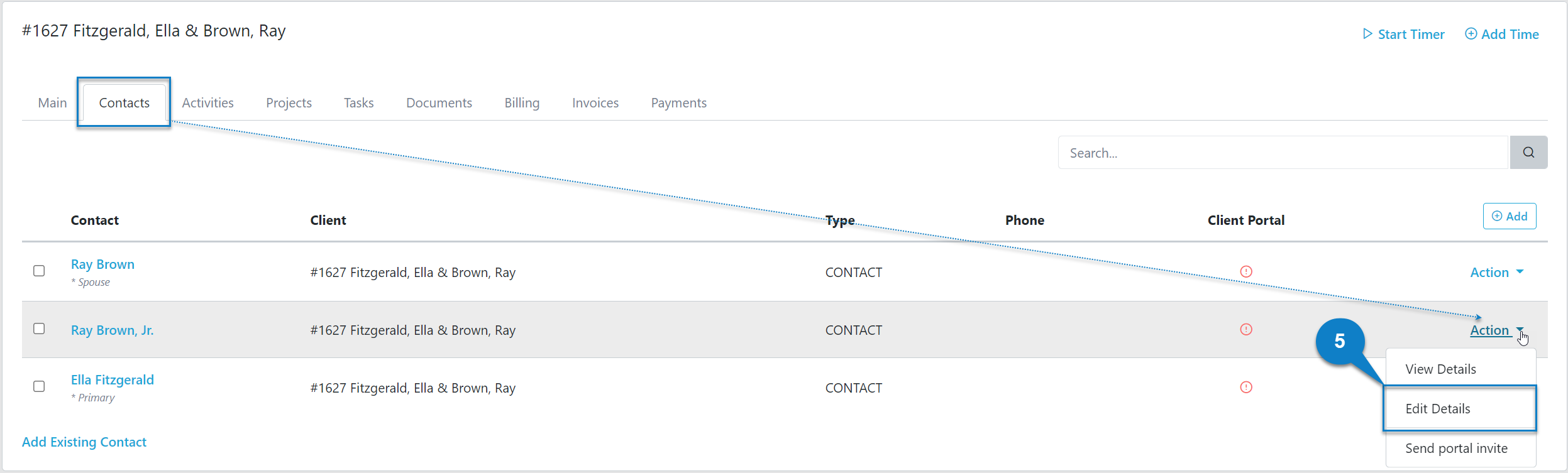1568x473 pixels.
Task: Open the Action dropdown for Ella Fitzgerald
Action: (x=1497, y=388)
